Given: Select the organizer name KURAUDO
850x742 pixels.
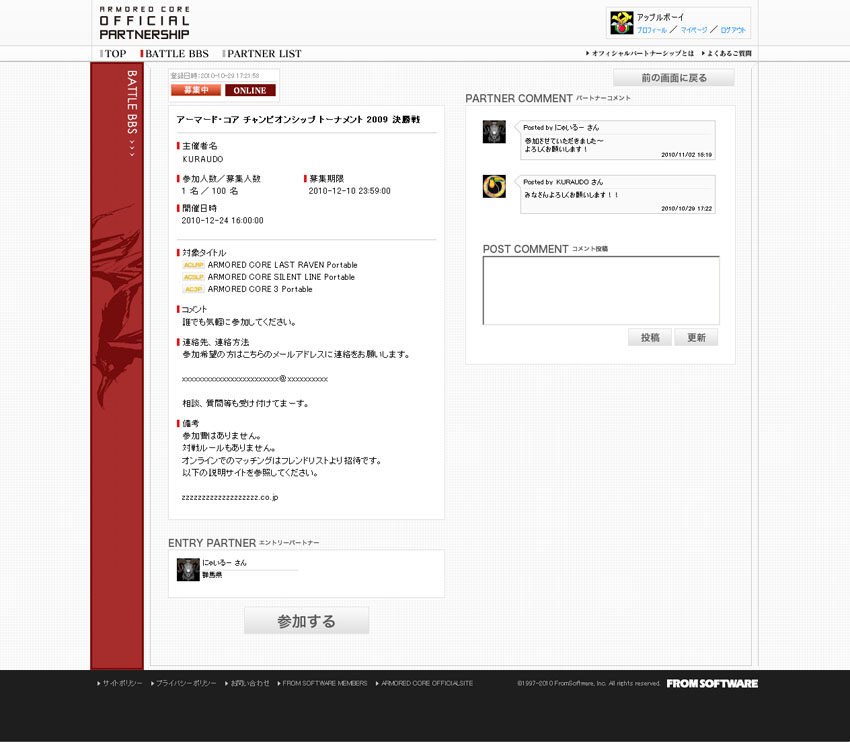Looking at the screenshot, I should click(203, 159).
